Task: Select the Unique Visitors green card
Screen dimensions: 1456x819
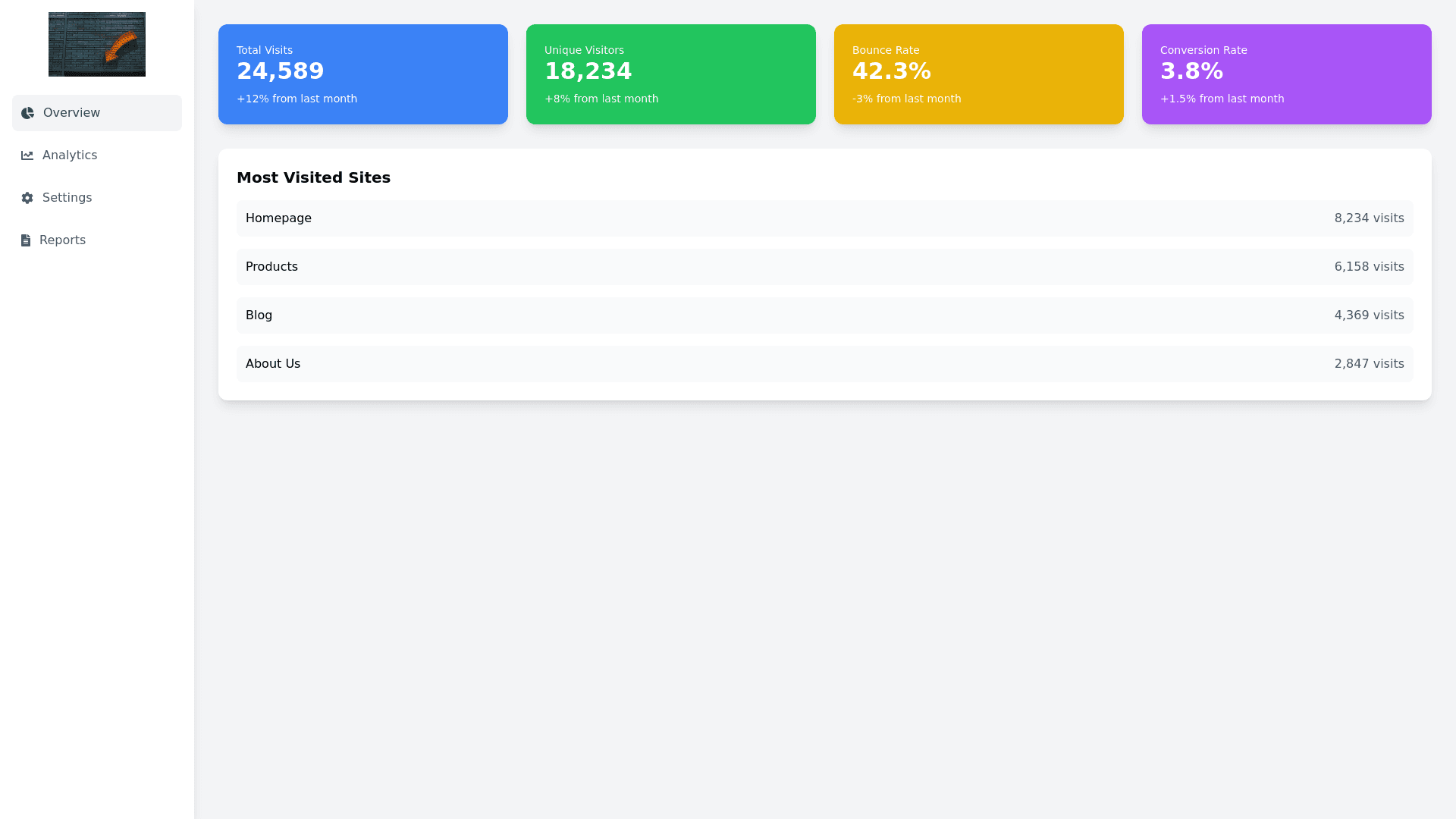Action: (x=671, y=74)
